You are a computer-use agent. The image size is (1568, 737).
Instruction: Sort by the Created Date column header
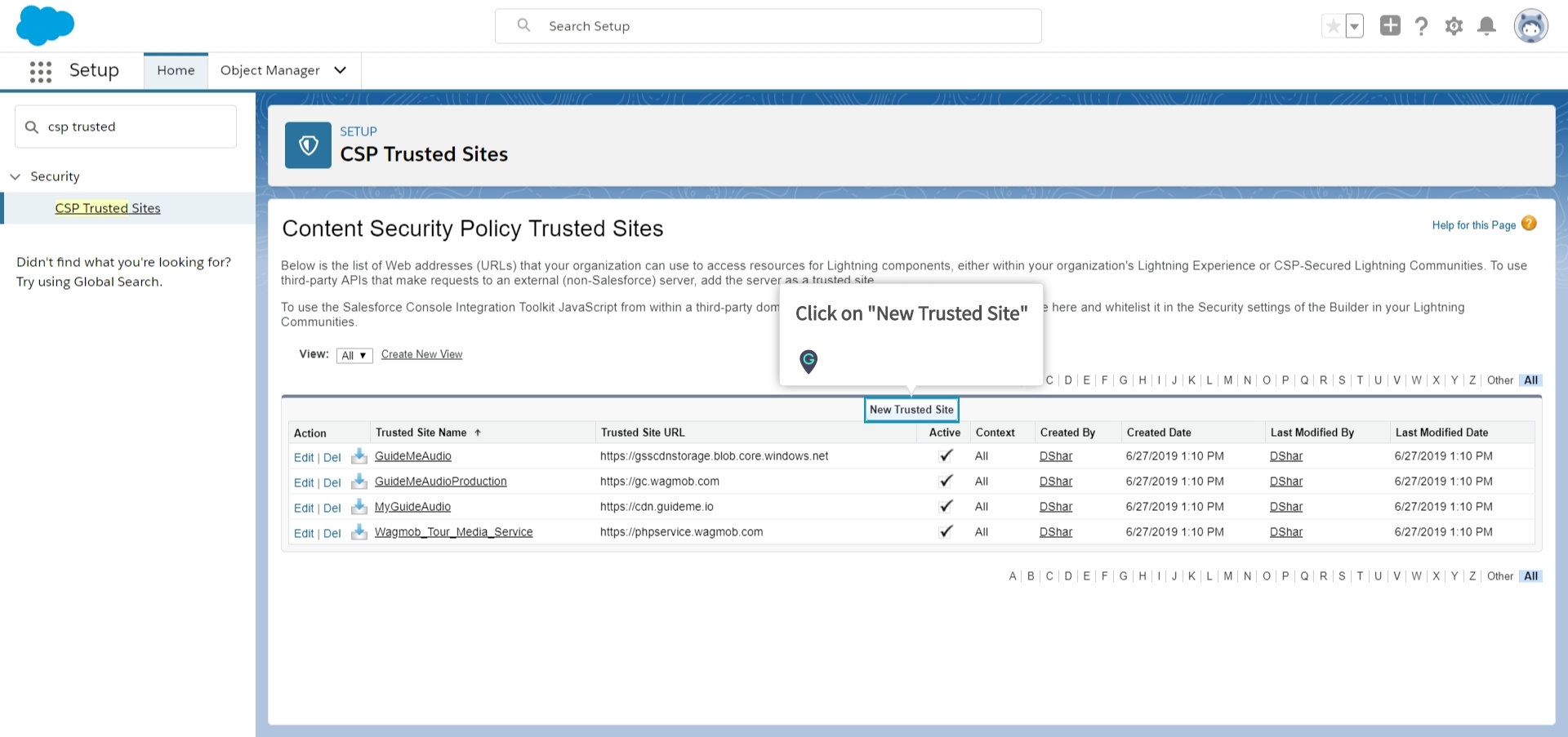point(1159,433)
